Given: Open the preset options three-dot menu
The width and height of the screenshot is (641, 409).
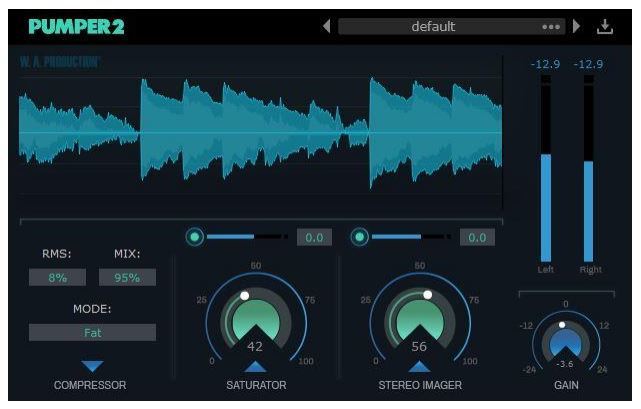Looking at the screenshot, I should (551, 27).
